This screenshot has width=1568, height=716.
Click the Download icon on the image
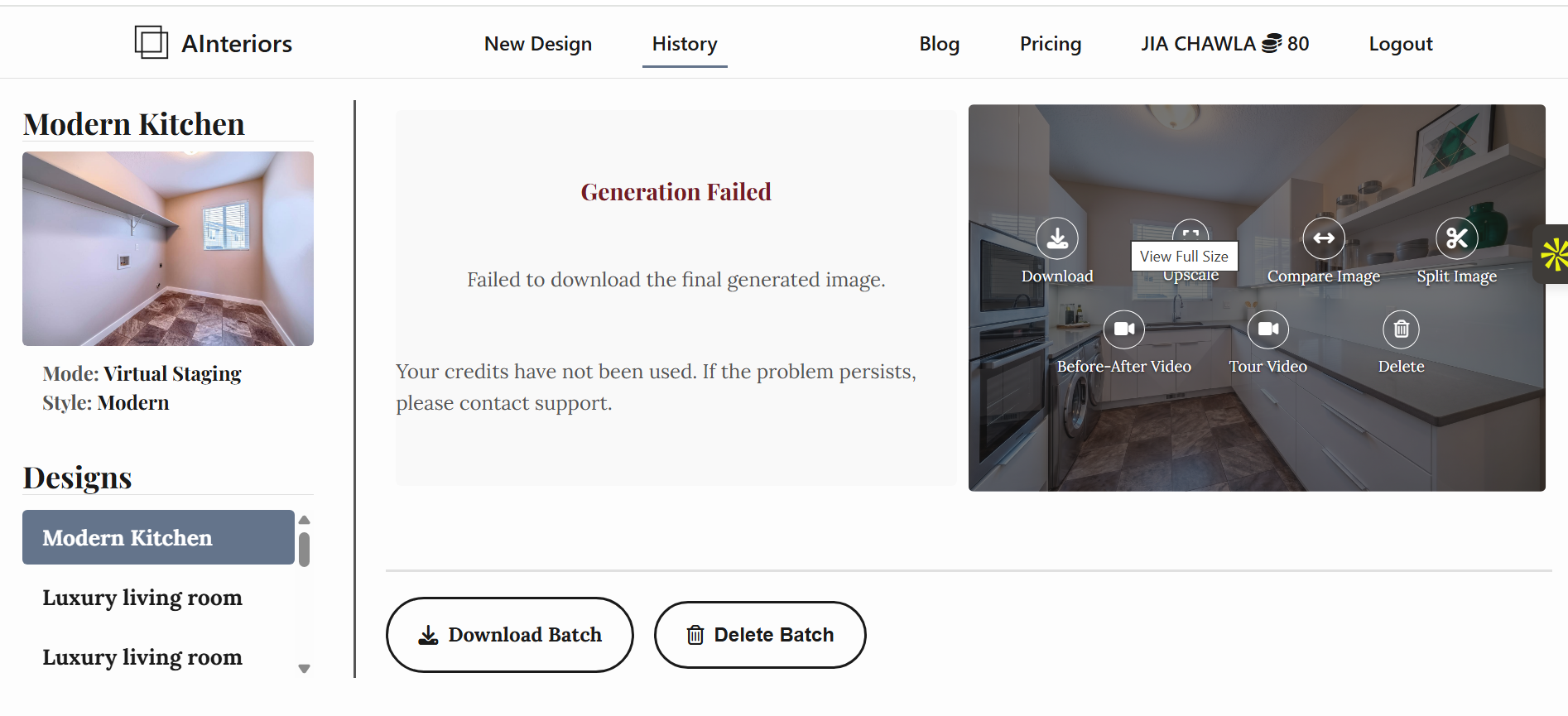pyautogui.click(x=1057, y=238)
